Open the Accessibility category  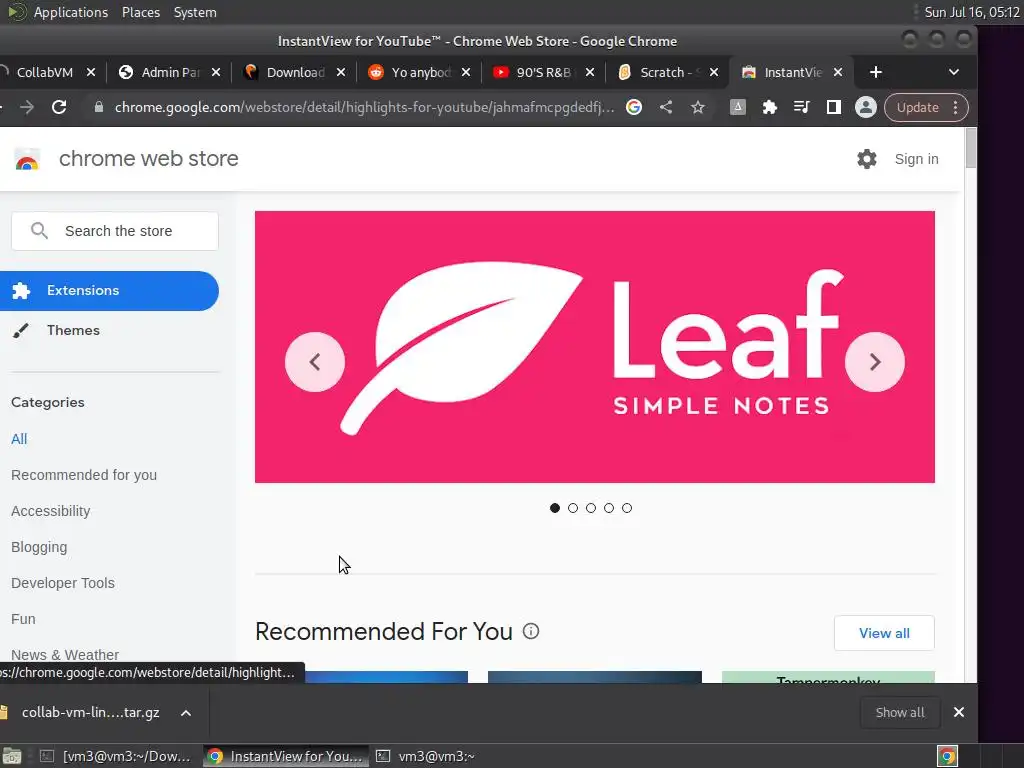[50, 511]
